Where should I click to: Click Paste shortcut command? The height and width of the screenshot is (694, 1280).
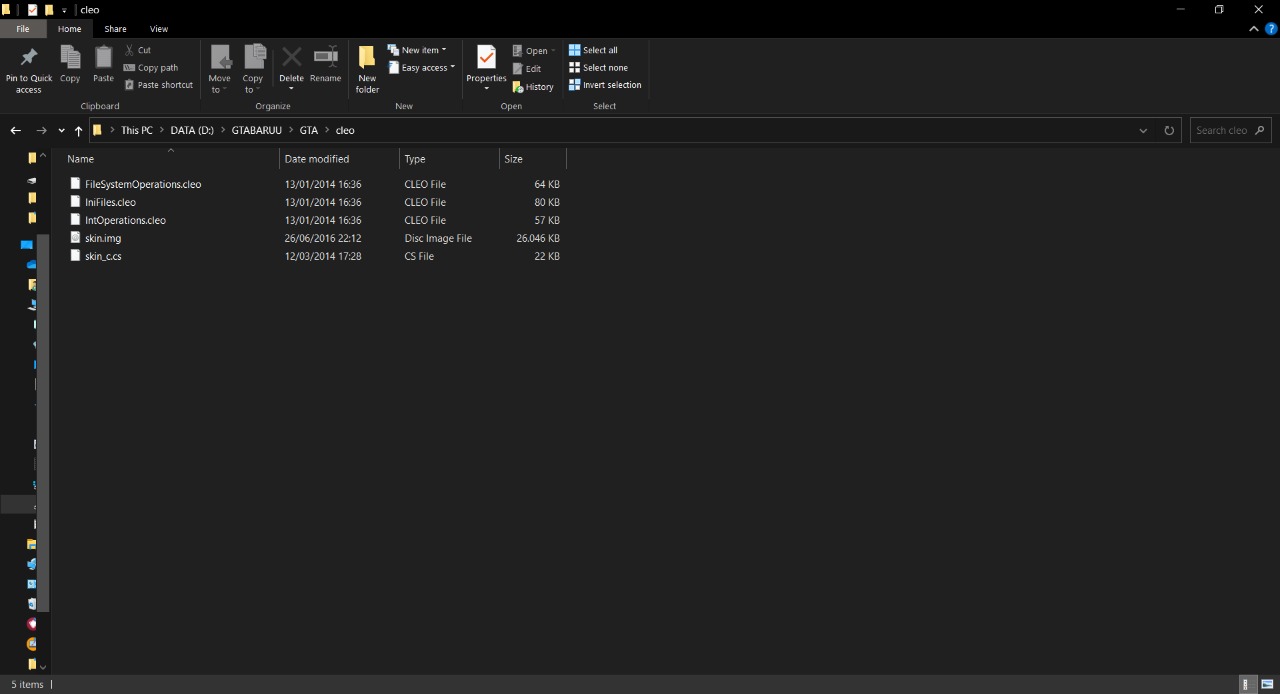pyautogui.click(x=159, y=85)
